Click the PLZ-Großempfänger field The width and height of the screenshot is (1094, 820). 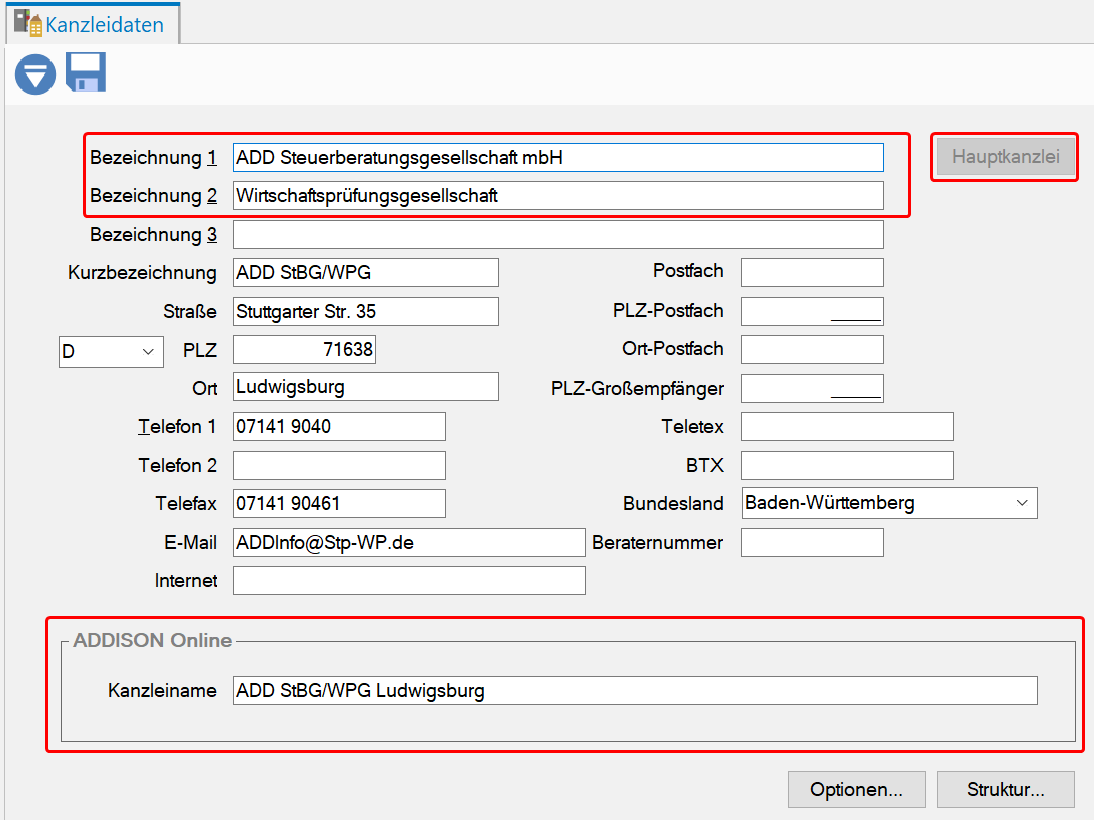tap(812, 389)
